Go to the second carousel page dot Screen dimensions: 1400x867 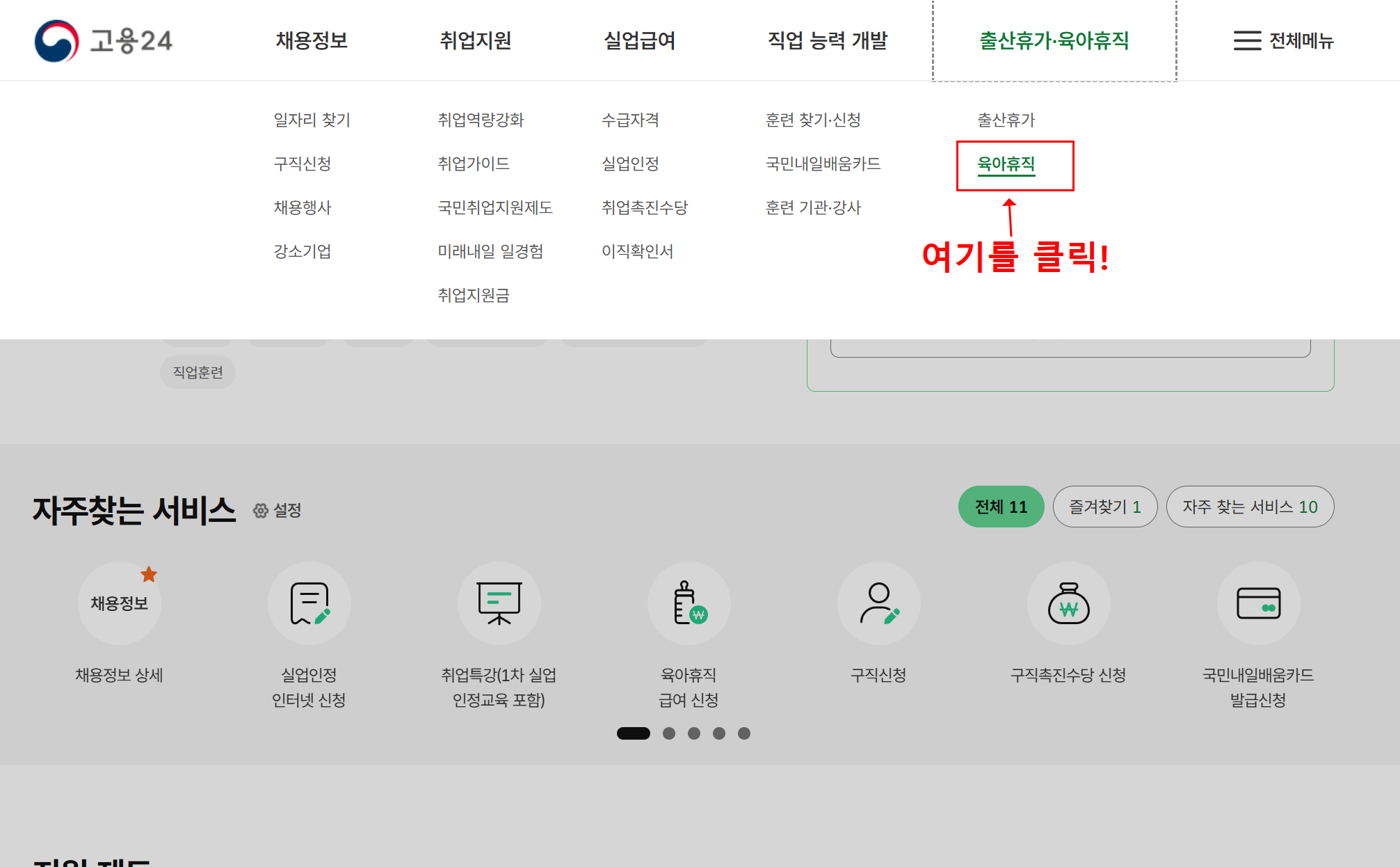669,733
